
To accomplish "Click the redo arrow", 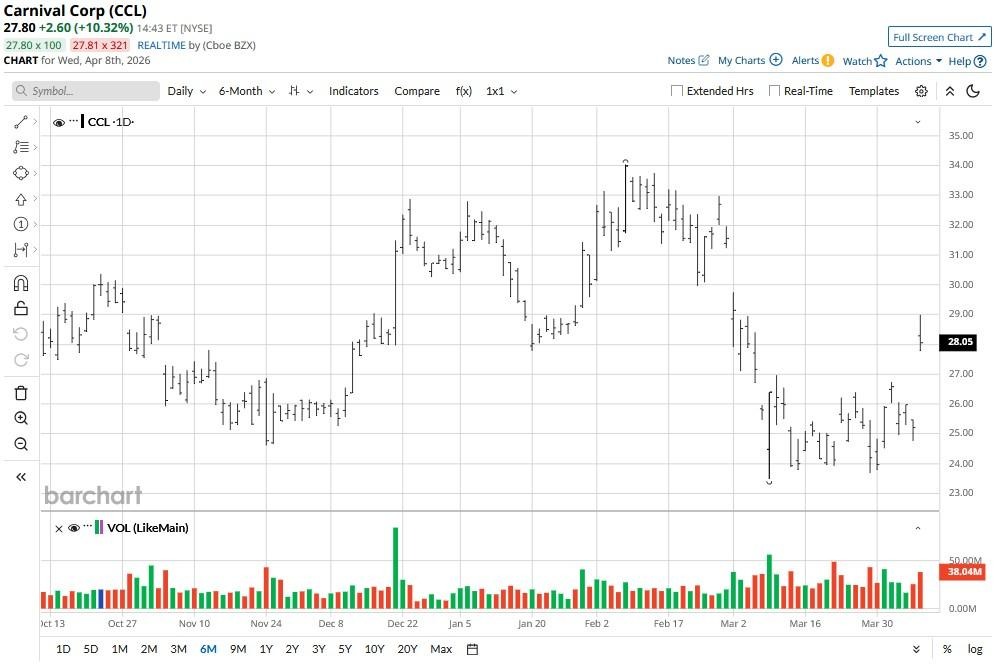I will [21, 360].
